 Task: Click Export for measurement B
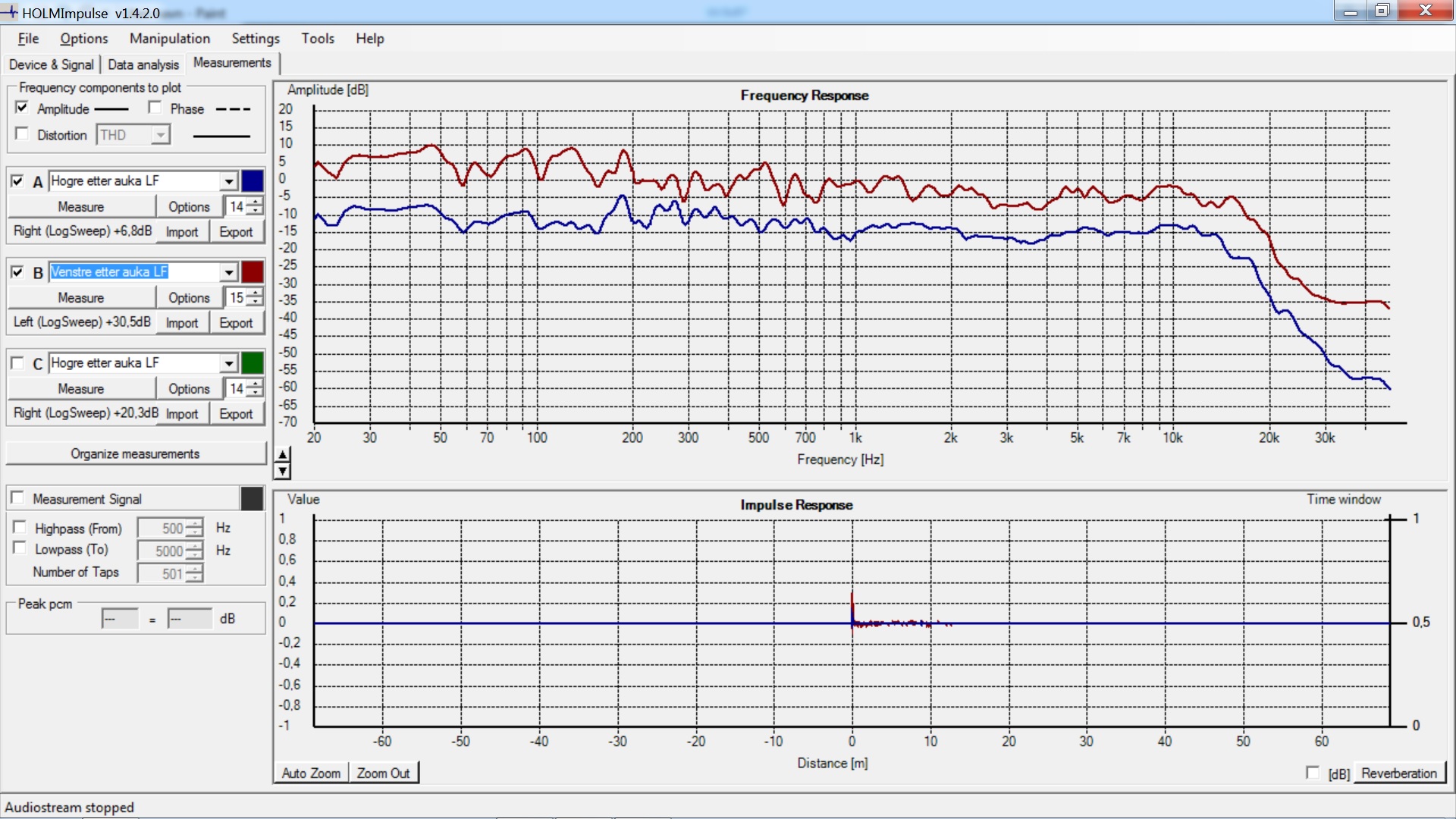pyautogui.click(x=236, y=322)
